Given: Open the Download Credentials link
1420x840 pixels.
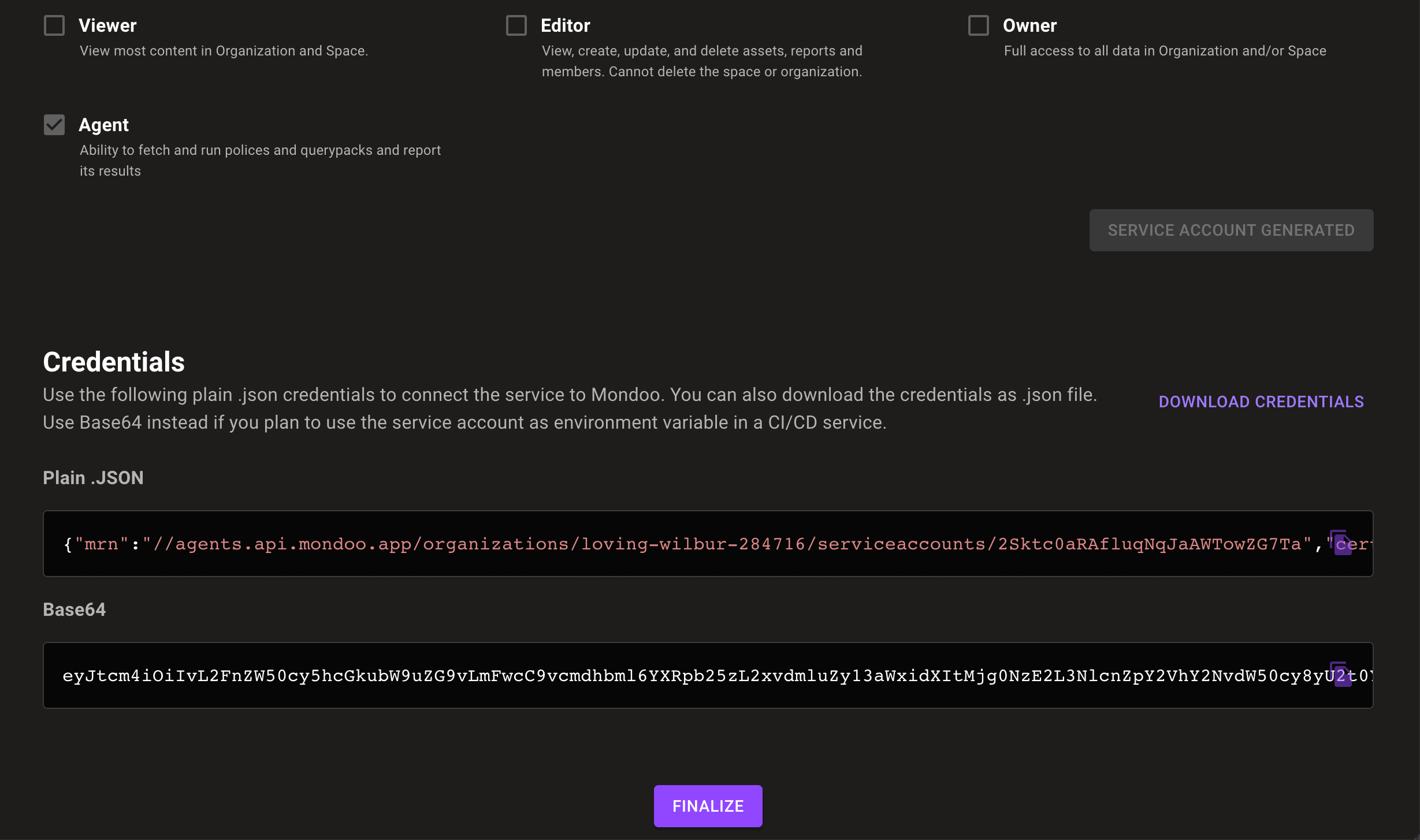Looking at the screenshot, I should pos(1261,401).
